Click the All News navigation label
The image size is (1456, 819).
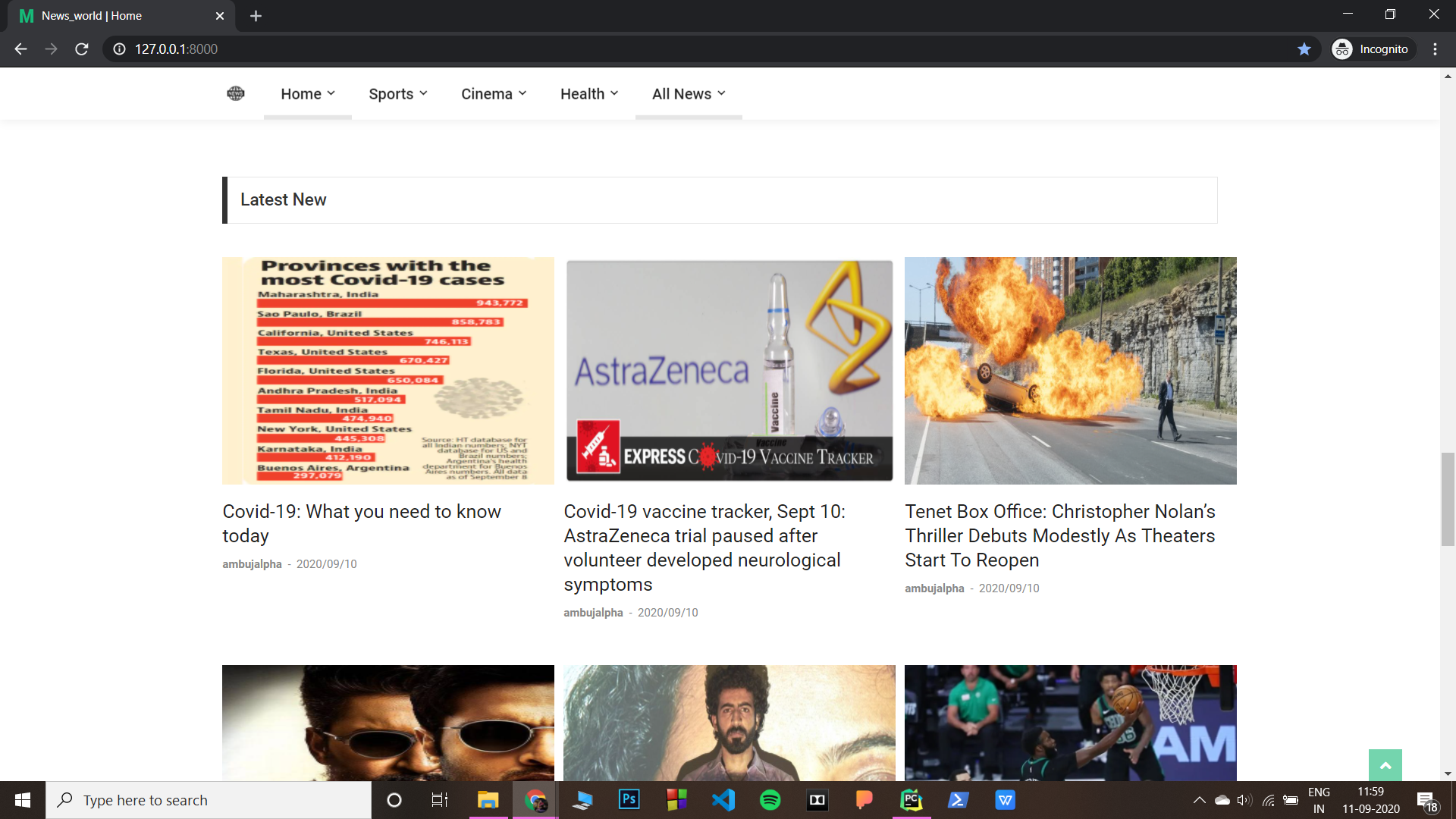coord(682,94)
